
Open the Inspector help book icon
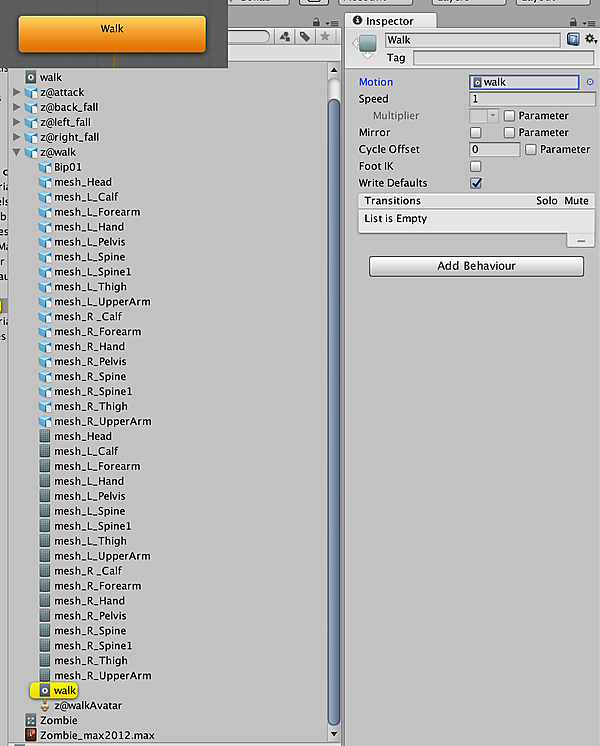(x=573, y=39)
